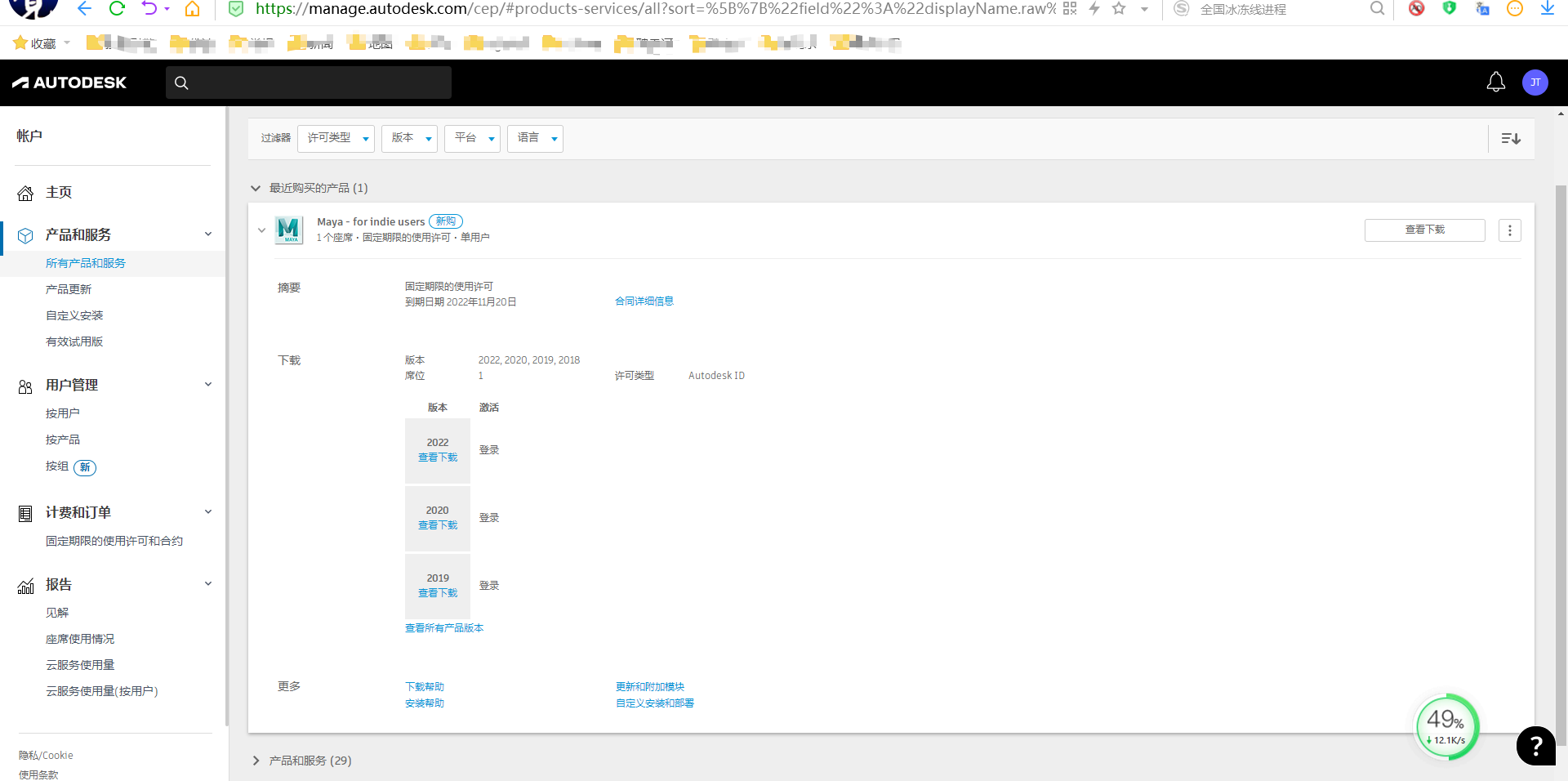Open 下载帮助 link

(x=425, y=687)
